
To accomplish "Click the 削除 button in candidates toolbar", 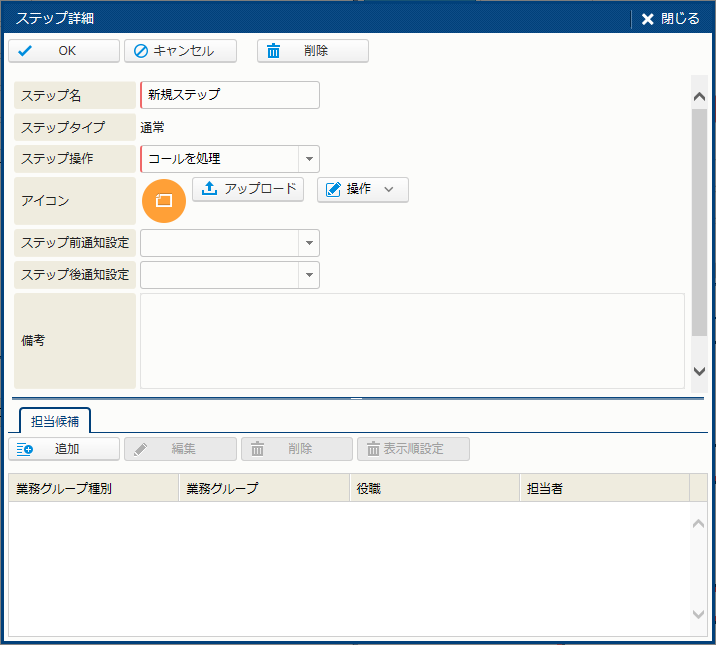I will point(297,449).
